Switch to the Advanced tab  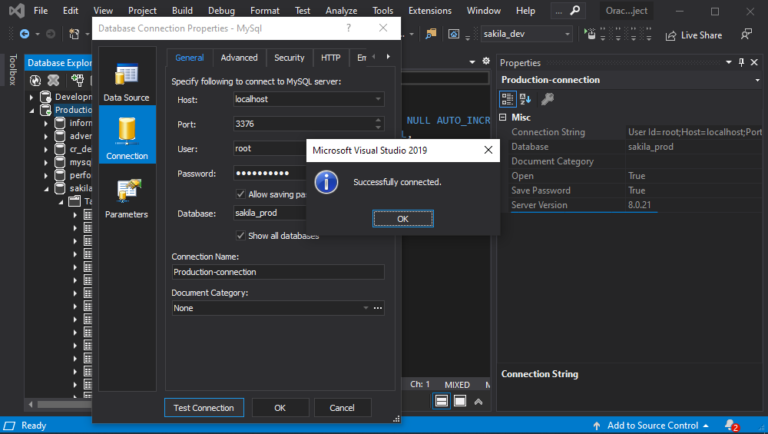pos(239,58)
